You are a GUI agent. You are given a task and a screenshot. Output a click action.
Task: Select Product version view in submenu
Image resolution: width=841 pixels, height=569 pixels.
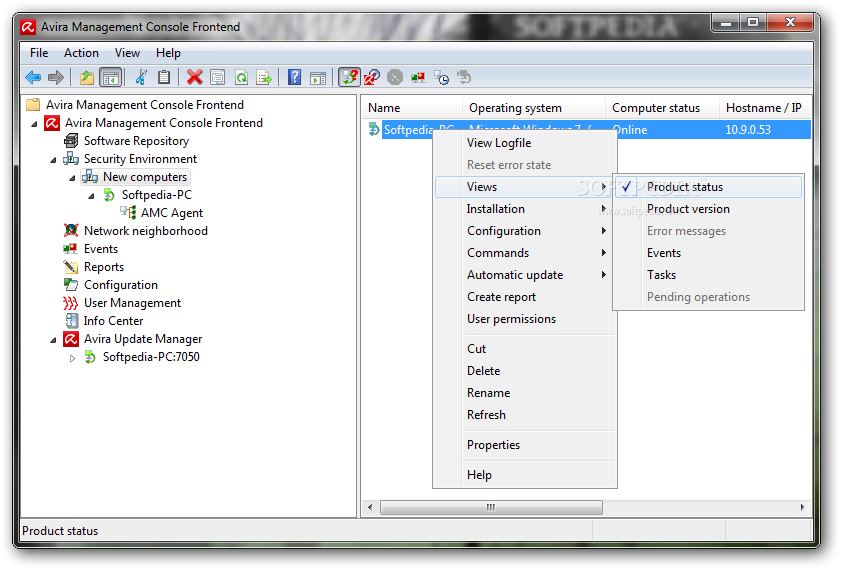pyautogui.click(x=709, y=209)
